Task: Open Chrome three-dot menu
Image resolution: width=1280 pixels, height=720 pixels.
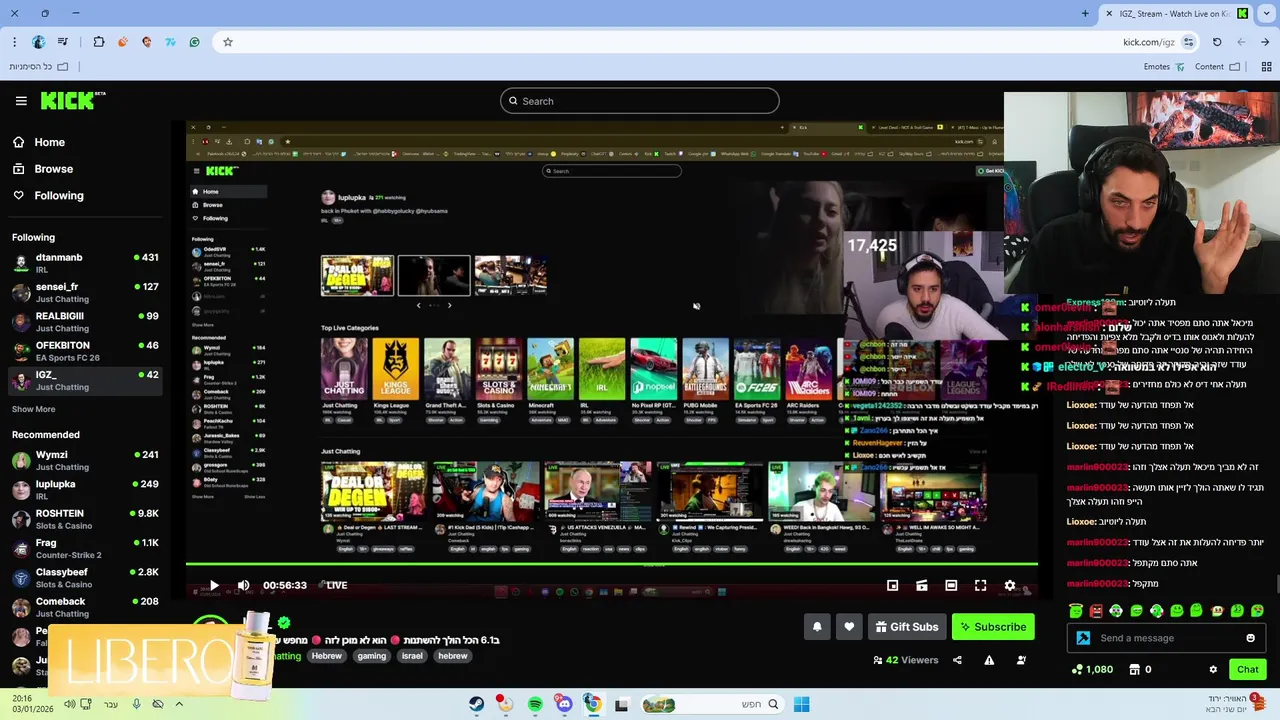Action: [x=14, y=42]
